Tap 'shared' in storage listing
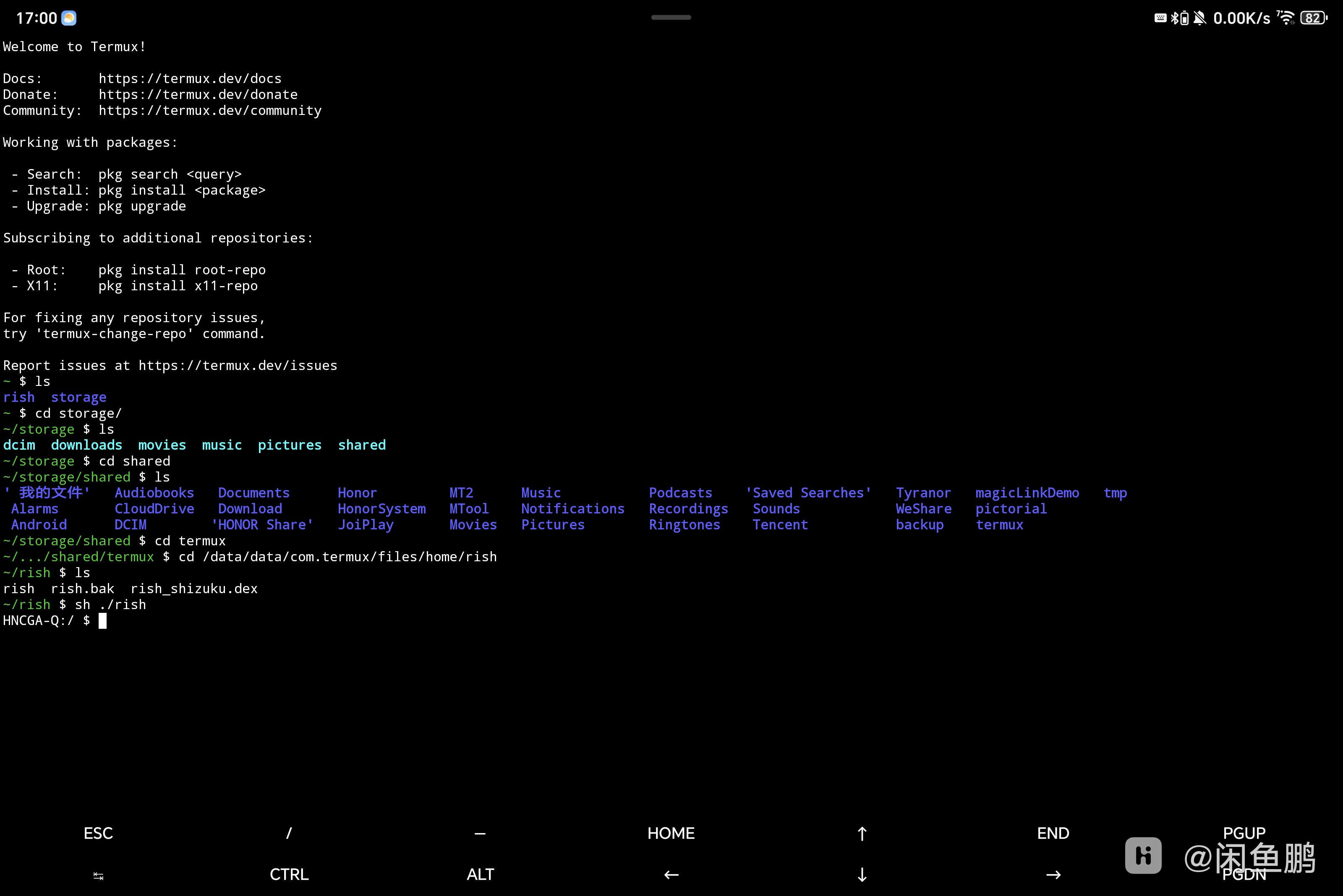The width and height of the screenshot is (1343, 896). (362, 445)
